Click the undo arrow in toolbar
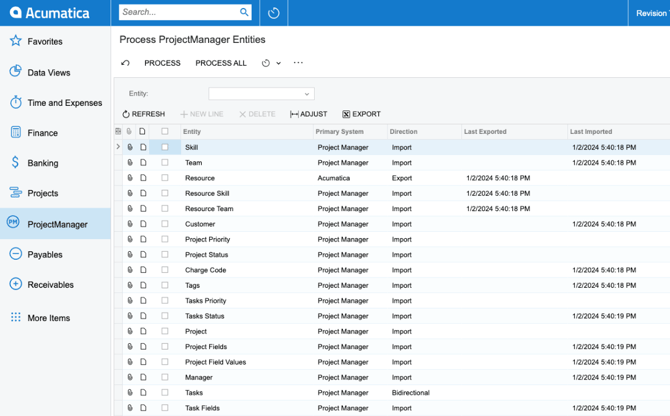 click(125, 63)
